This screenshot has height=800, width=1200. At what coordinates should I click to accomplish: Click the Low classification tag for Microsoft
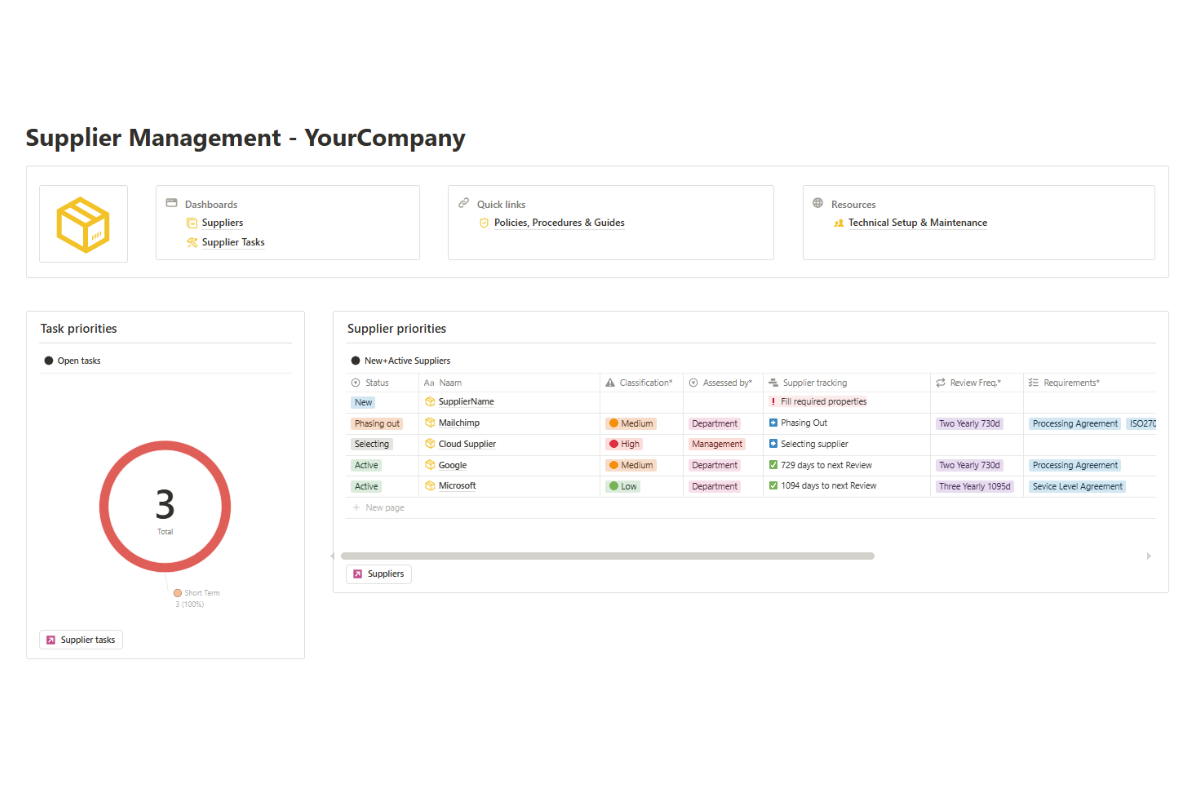click(x=622, y=486)
